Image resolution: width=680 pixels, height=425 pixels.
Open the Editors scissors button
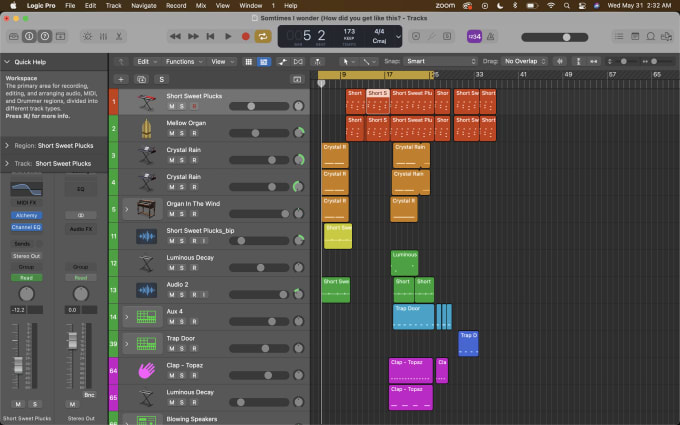coord(119,36)
